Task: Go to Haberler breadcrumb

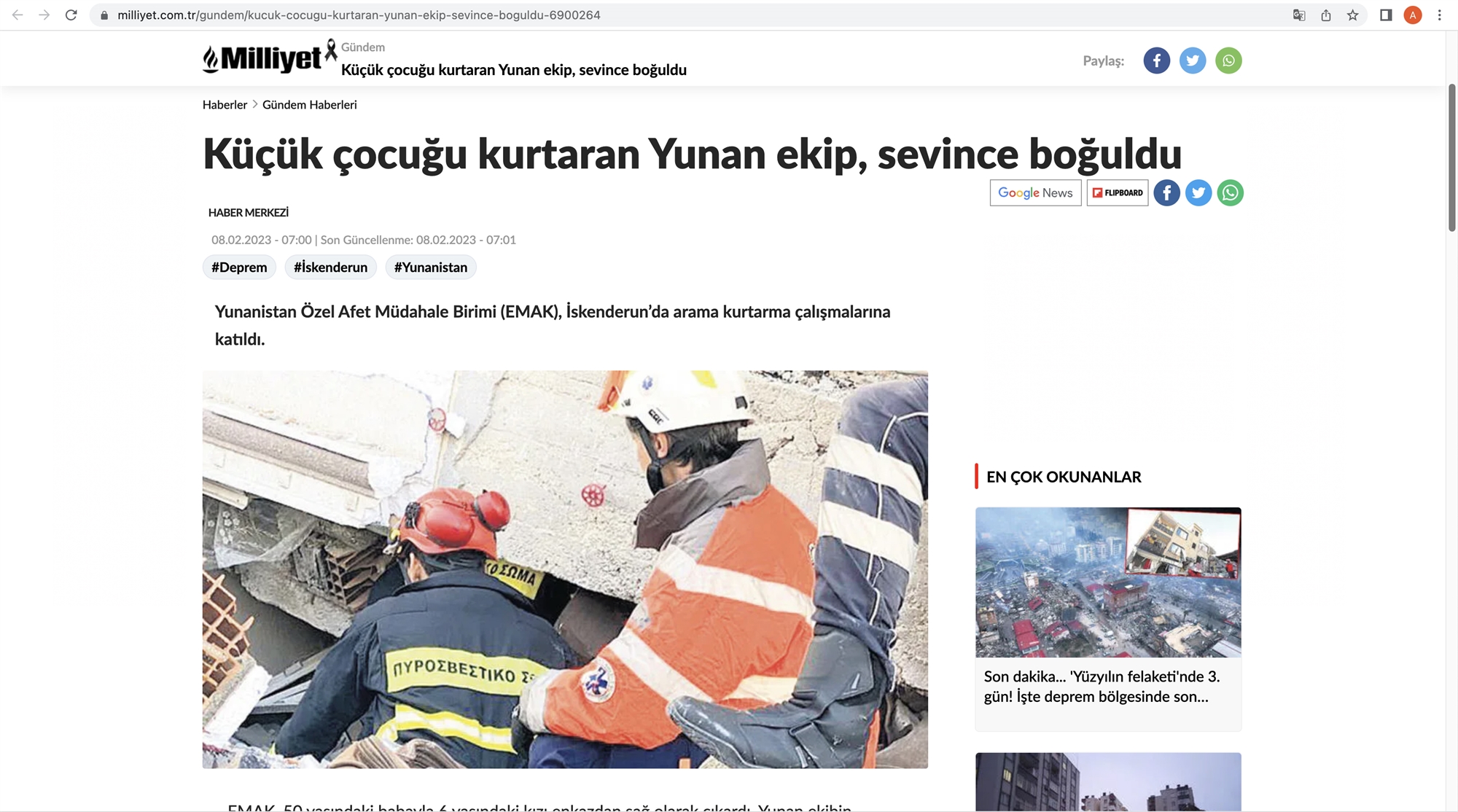Action: pyautogui.click(x=225, y=104)
